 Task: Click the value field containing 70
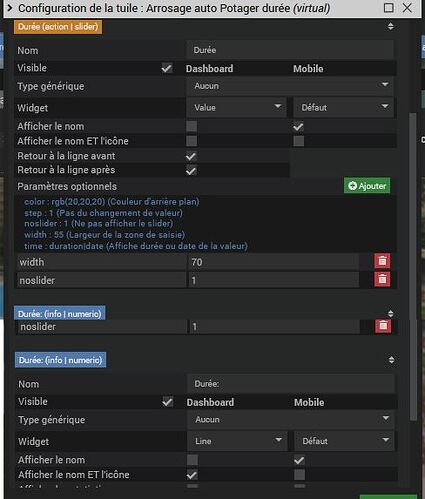click(x=274, y=262)
